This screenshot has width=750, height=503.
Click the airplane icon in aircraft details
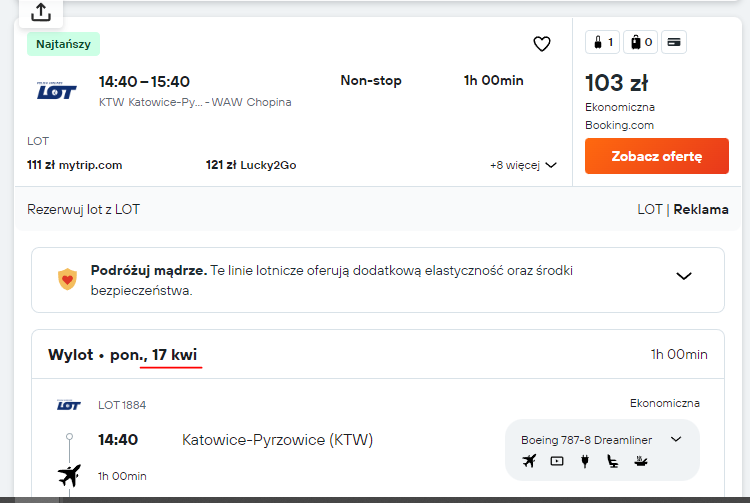coord(529,461)
